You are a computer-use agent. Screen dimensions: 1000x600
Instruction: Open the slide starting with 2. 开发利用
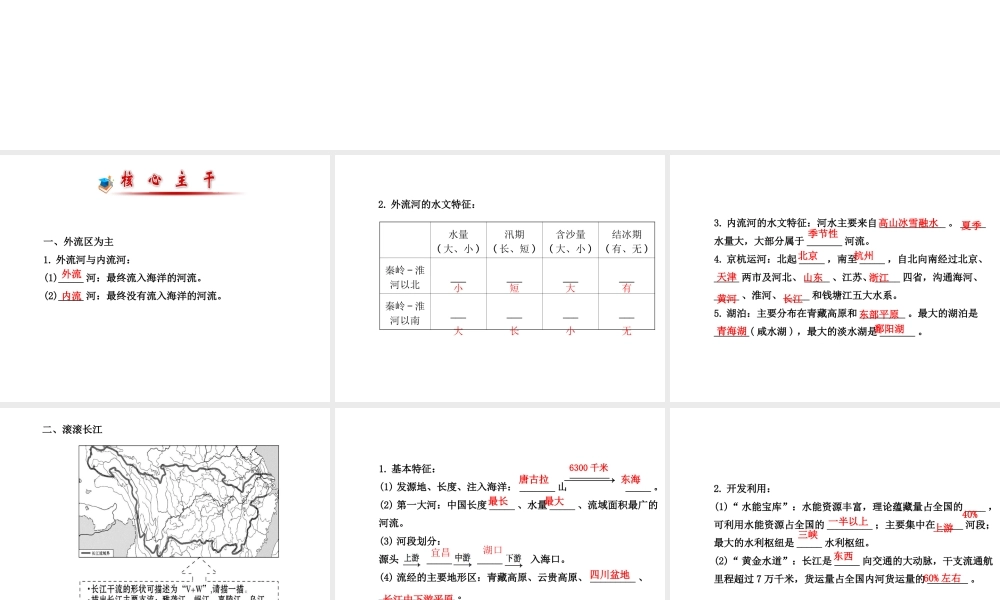click(835, 504)
